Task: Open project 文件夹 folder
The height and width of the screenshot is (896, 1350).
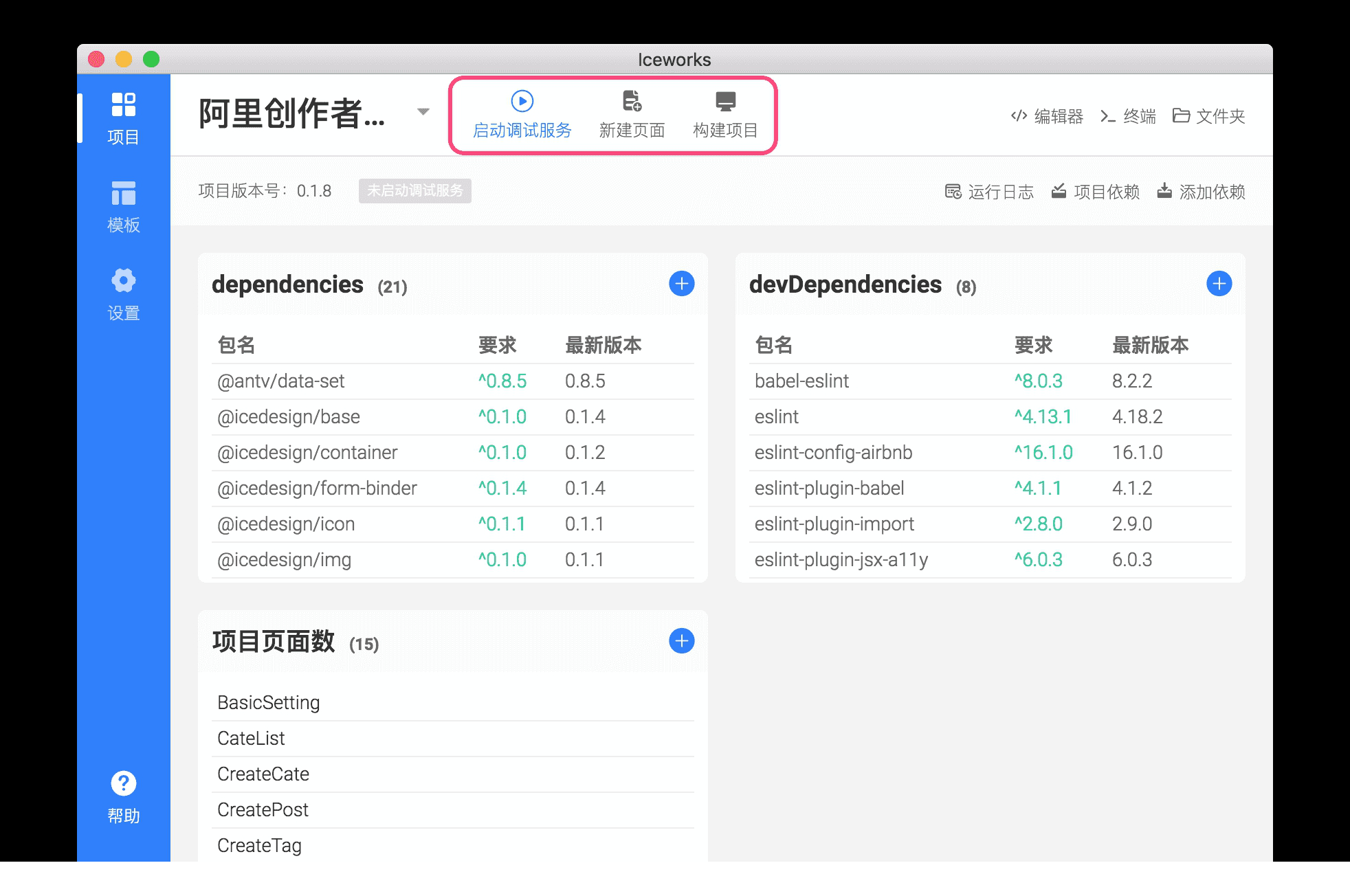Action: click(x=1209, y=116)
